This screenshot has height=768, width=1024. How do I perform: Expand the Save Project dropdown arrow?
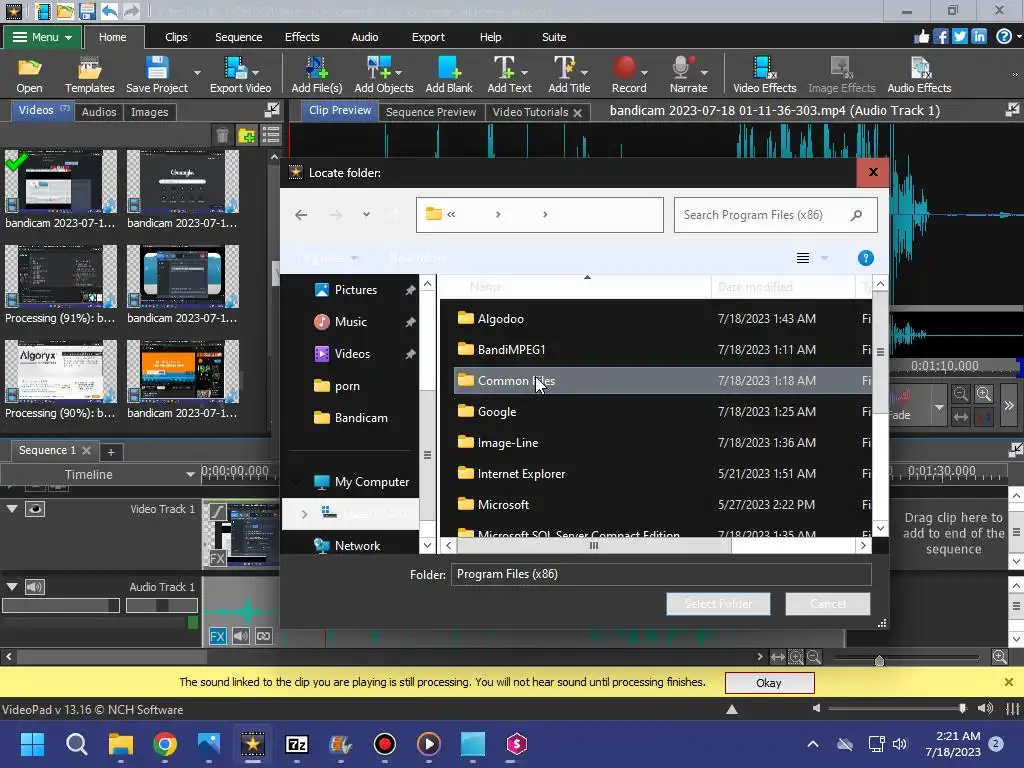(197, 72)
